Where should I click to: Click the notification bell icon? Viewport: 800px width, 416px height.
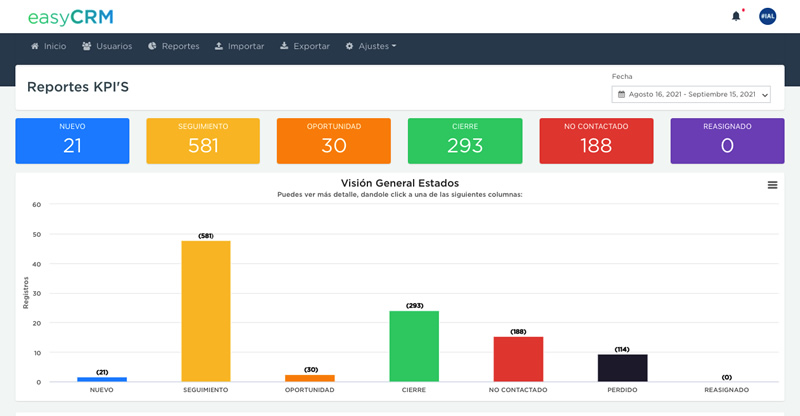(x=736, y=16)
